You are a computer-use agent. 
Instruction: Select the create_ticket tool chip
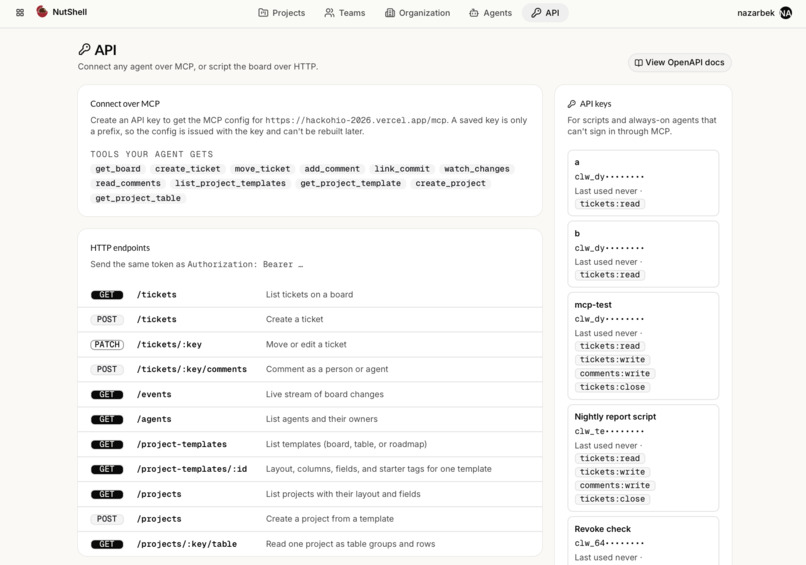pyautogui.click(x=188, y=169)
